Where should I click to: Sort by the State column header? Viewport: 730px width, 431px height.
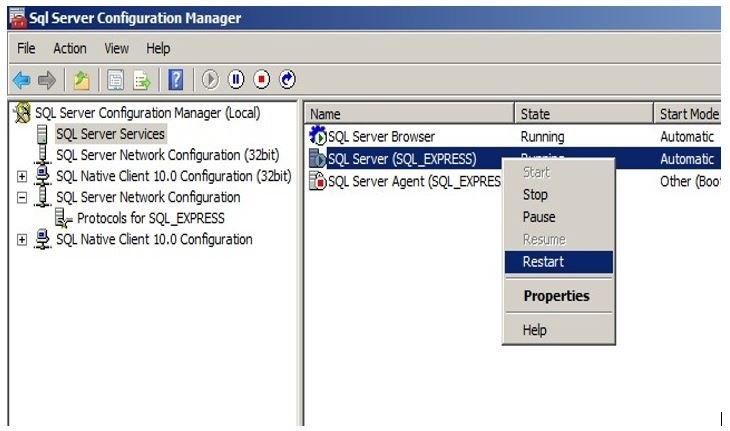(x=584, y=114)
